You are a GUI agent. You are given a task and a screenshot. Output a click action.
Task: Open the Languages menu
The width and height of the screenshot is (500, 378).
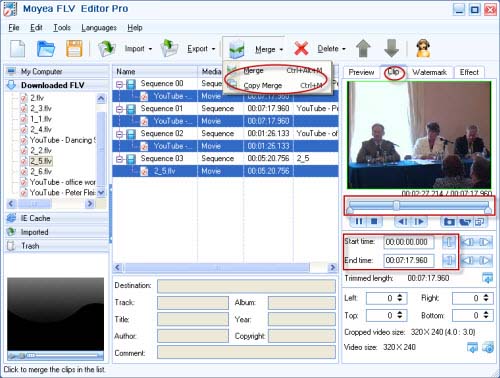click(99, 28)
